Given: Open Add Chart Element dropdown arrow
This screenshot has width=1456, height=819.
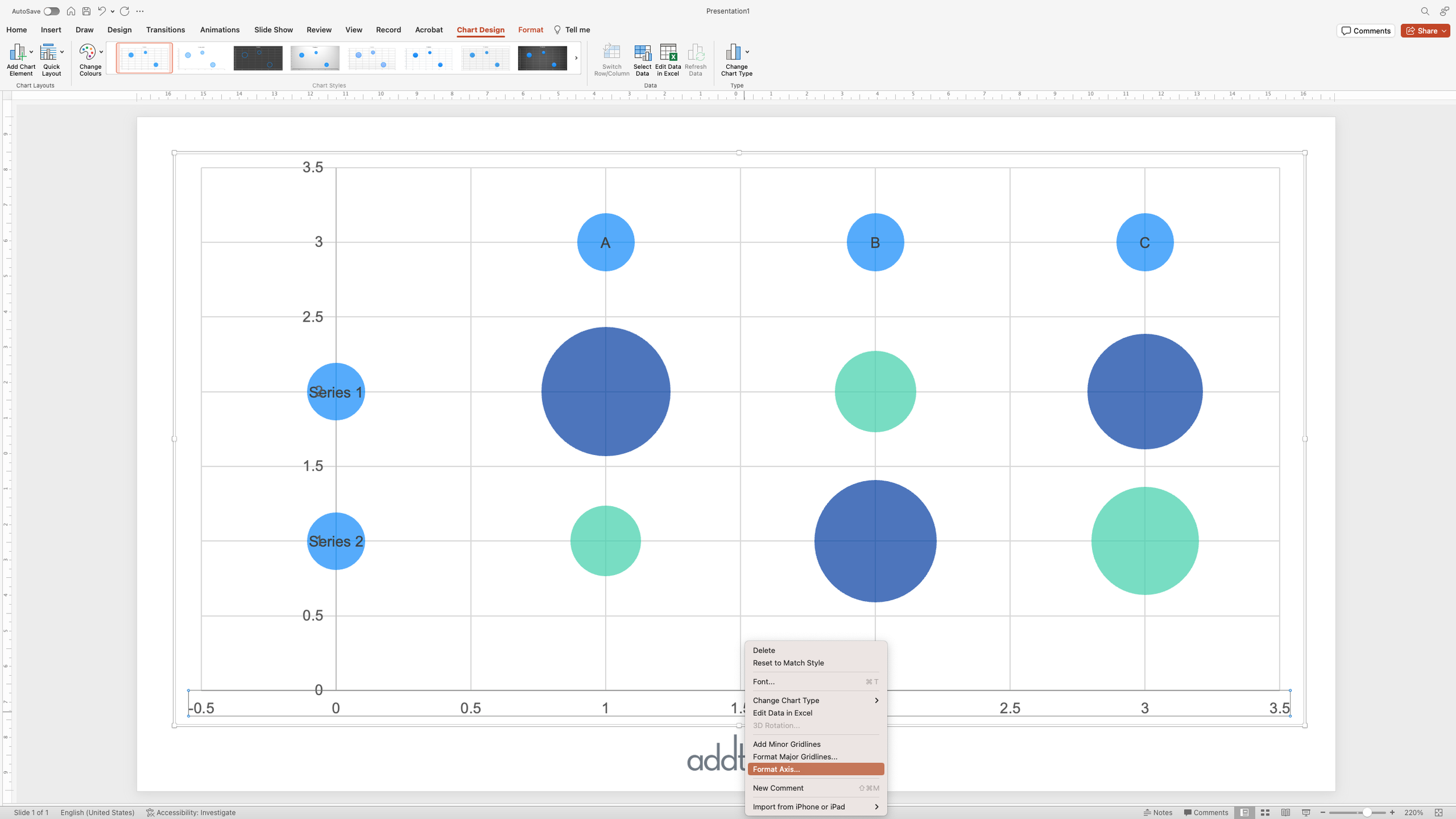Looking at the screenshot, I should (x=31, y=52).
